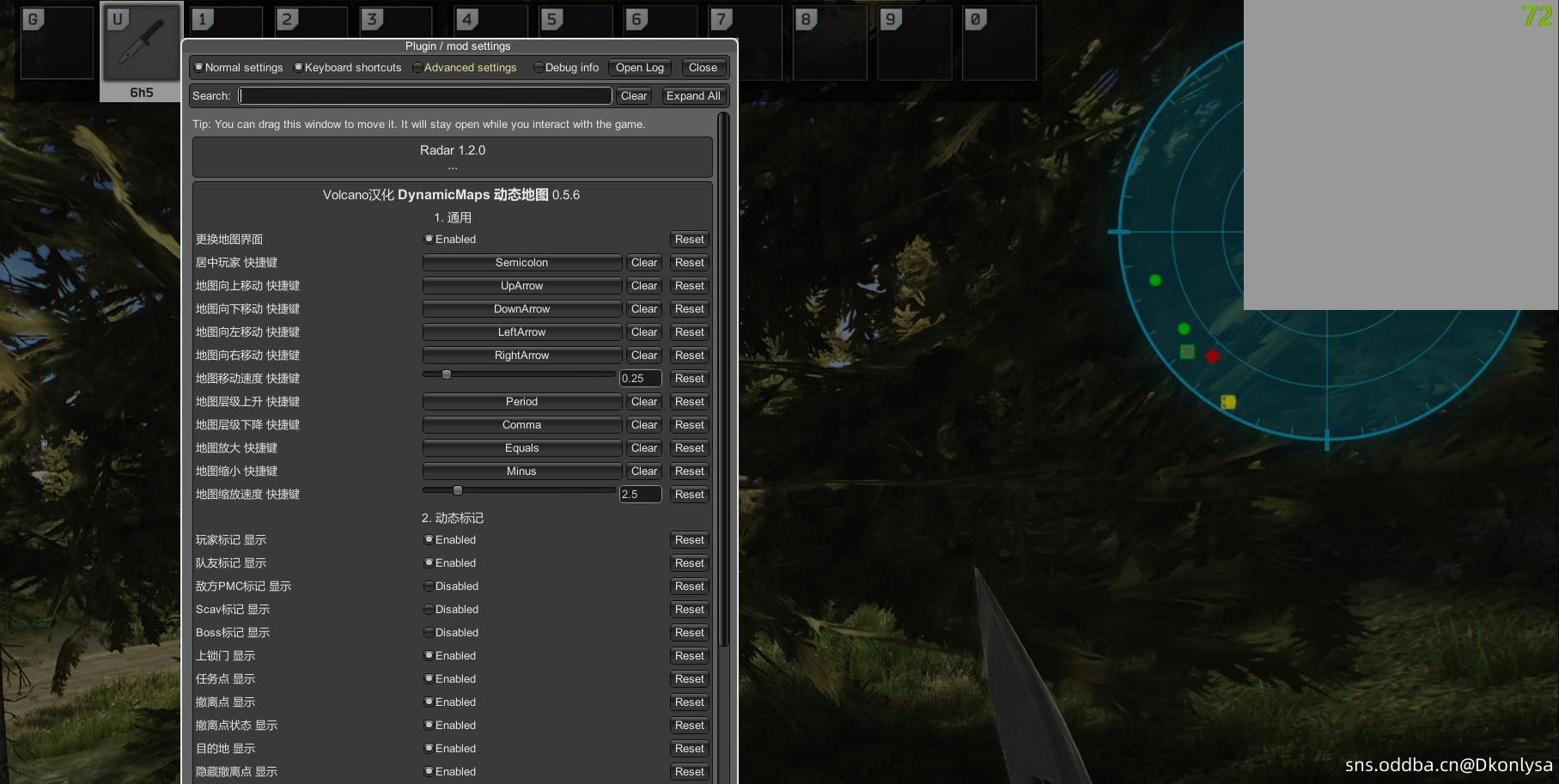Expand the Radar 1.2.0 plugin section
The height and width of the screenshot is (784, 1559).
[453, 157]
